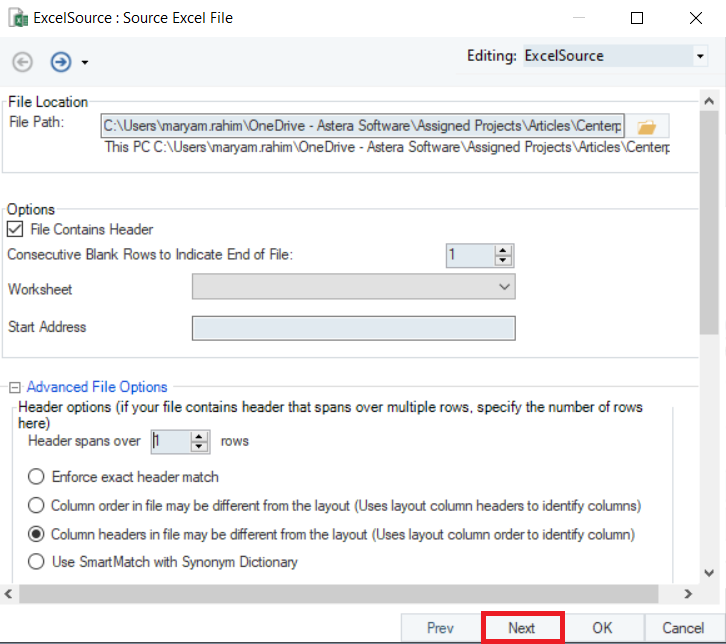Go back using the Prev button

pos(440,628)
